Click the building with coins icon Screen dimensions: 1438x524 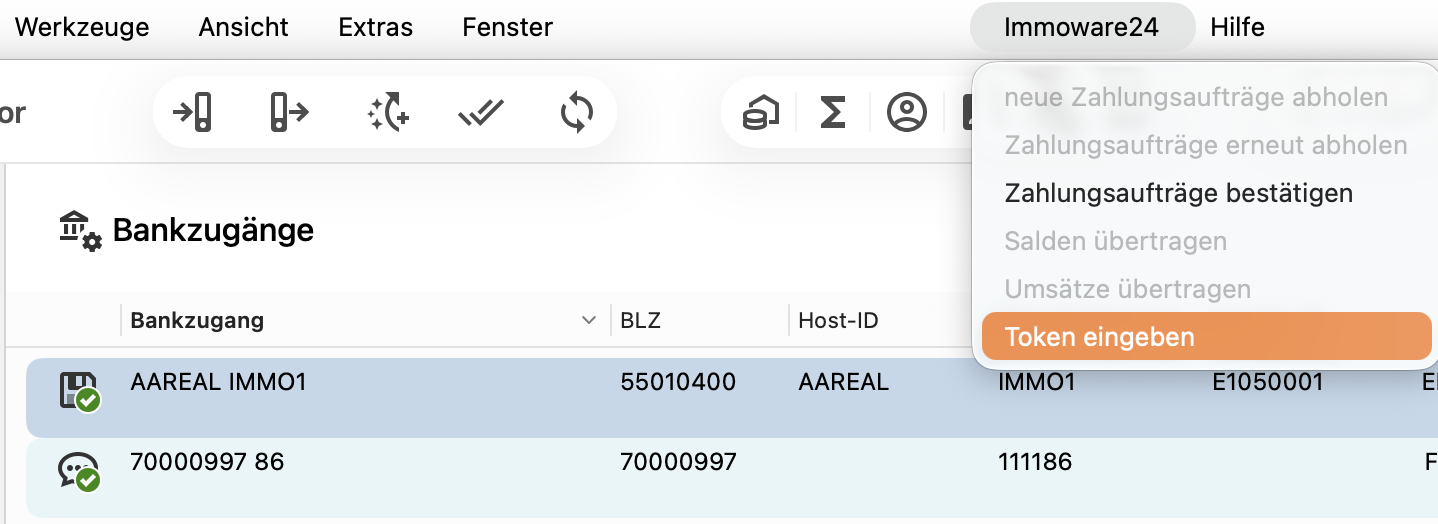click(x=761, y=113)
